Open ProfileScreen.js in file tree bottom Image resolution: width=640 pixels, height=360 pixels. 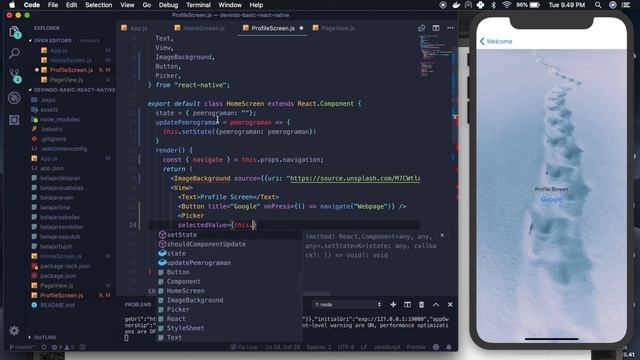61,296
